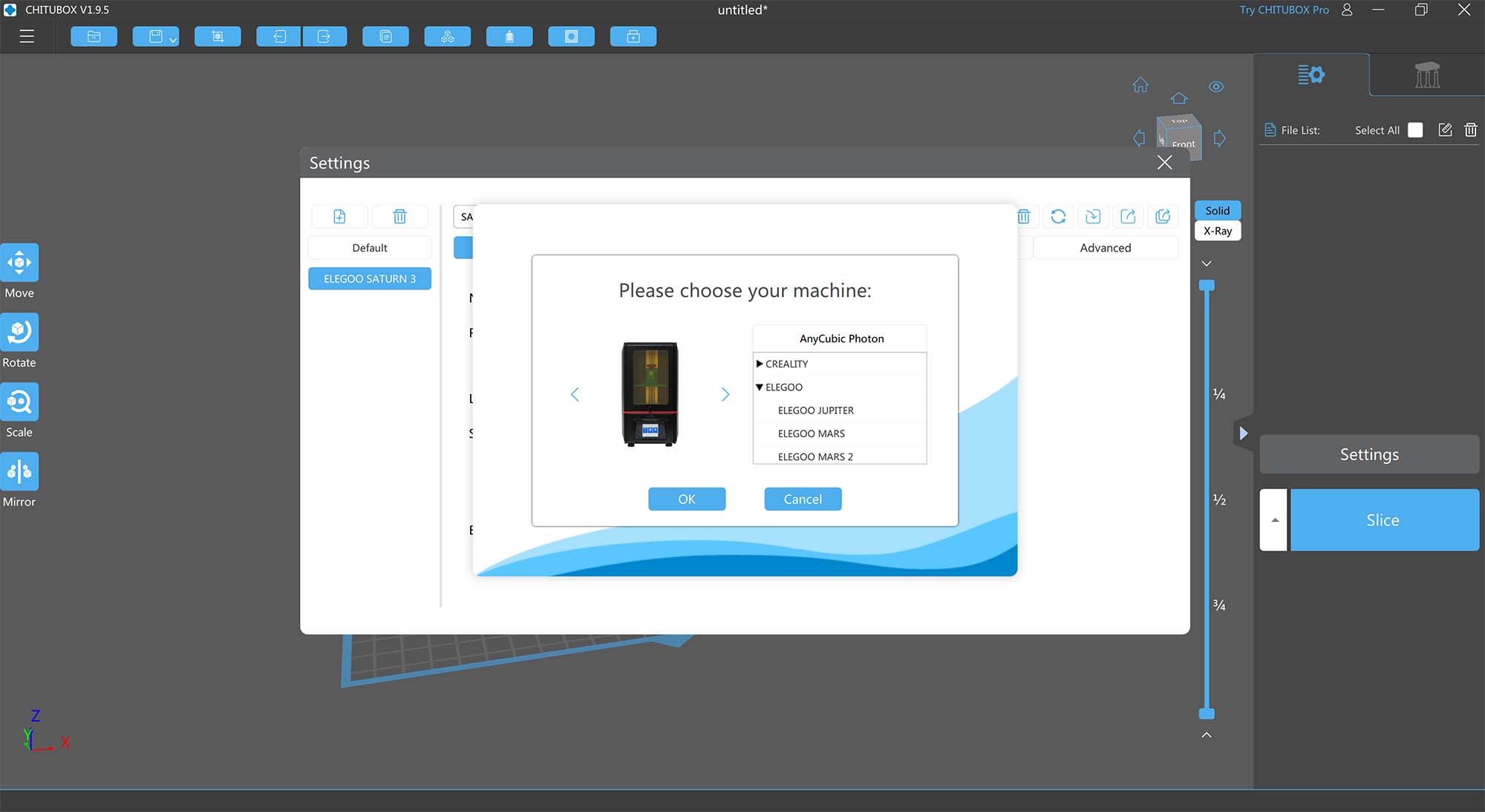1485x812 pixels.
Task: Open the supports tab with pillars icon
Action: point(1427,75)
